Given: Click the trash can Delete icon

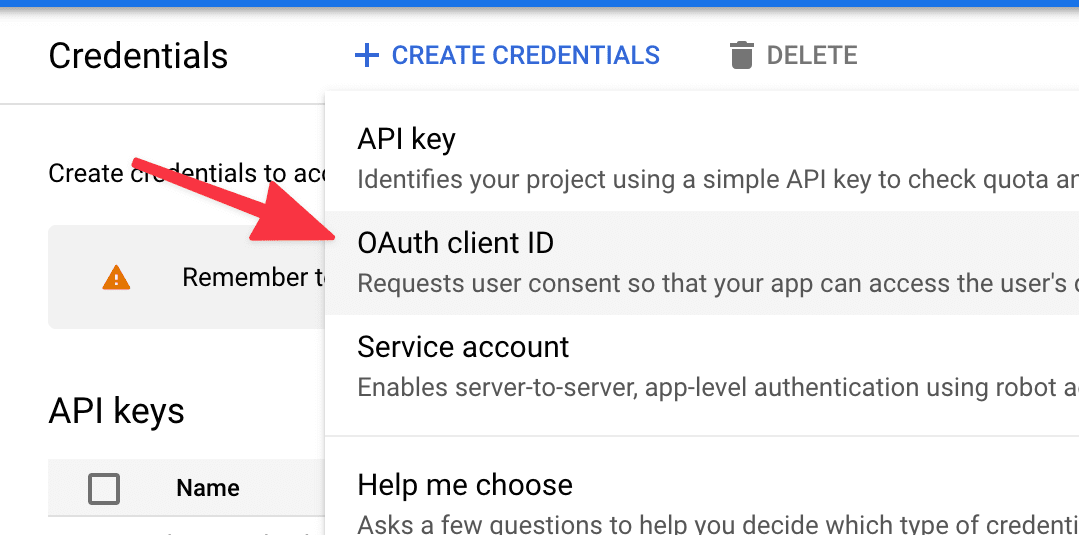Looking at the screenshot, I should point(741,55).
